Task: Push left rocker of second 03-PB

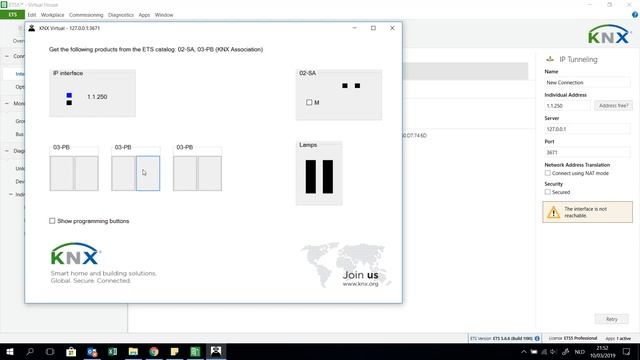Action: coord(123,173)
